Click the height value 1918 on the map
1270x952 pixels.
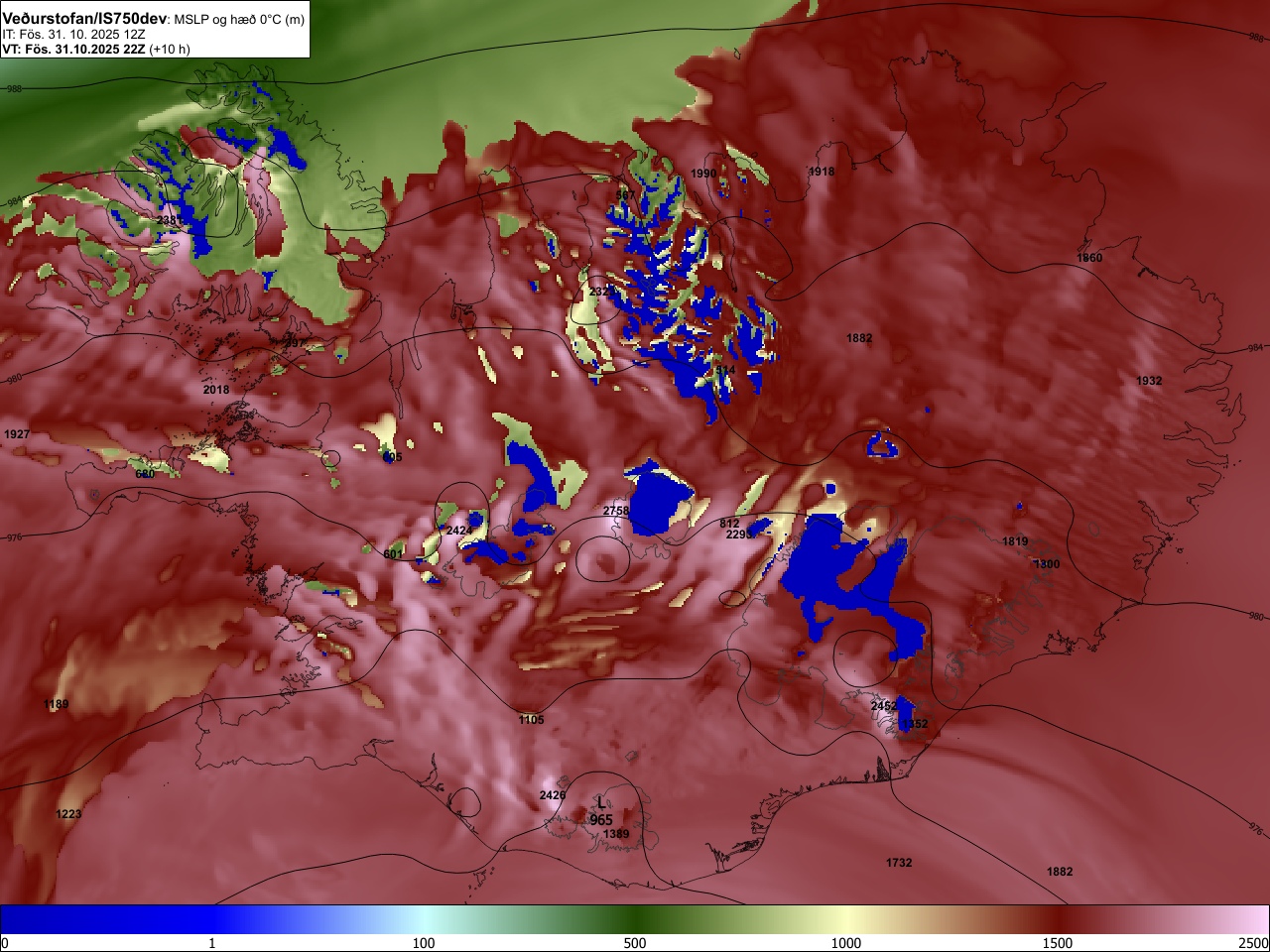click(x=822, y=172)
